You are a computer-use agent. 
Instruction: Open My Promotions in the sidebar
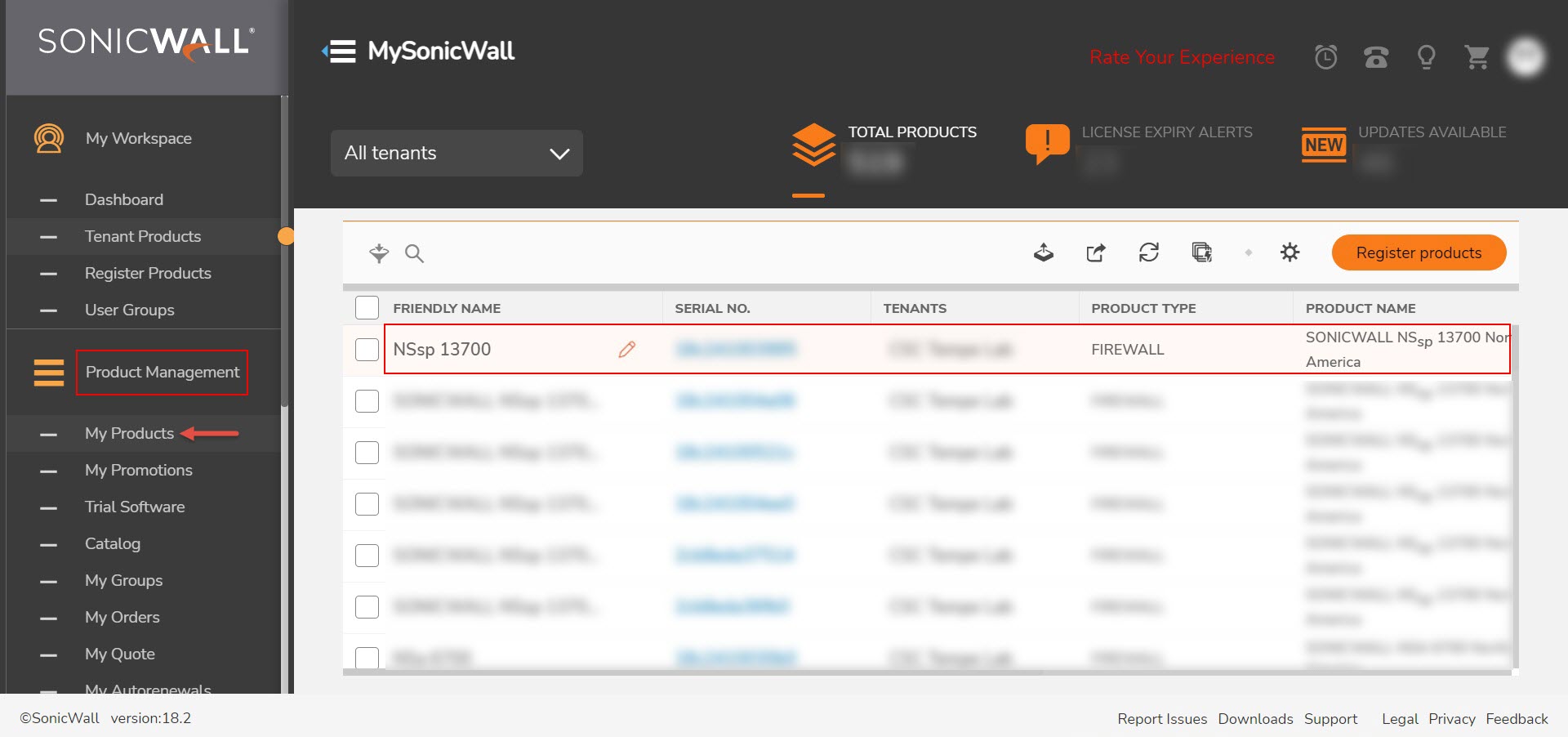[x=139, y=470]
